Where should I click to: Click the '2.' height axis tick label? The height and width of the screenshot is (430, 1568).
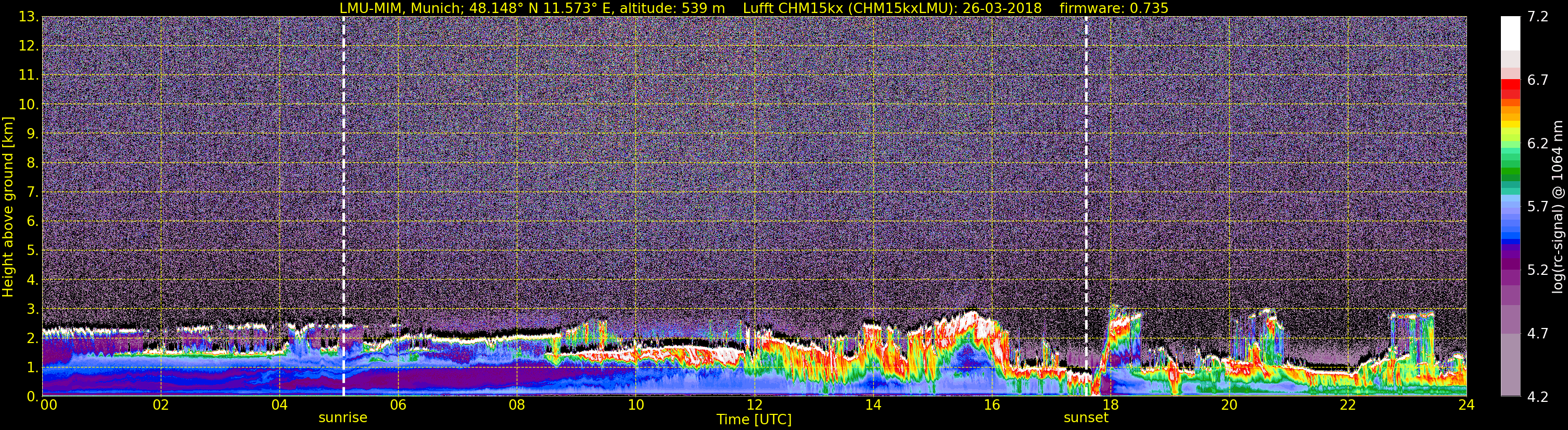[x=32, y=339]
